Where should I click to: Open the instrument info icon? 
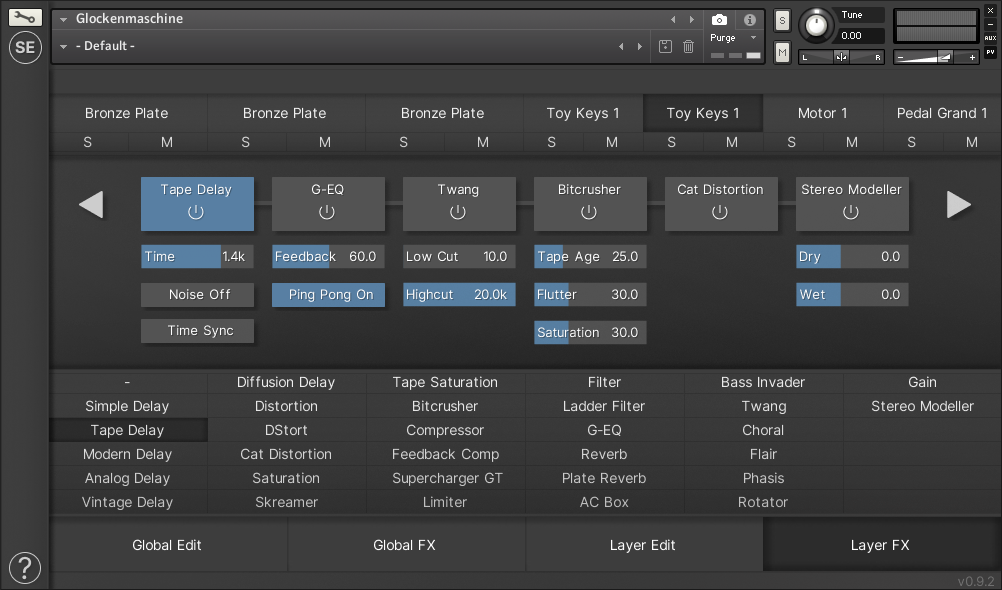tap(749, 19)
